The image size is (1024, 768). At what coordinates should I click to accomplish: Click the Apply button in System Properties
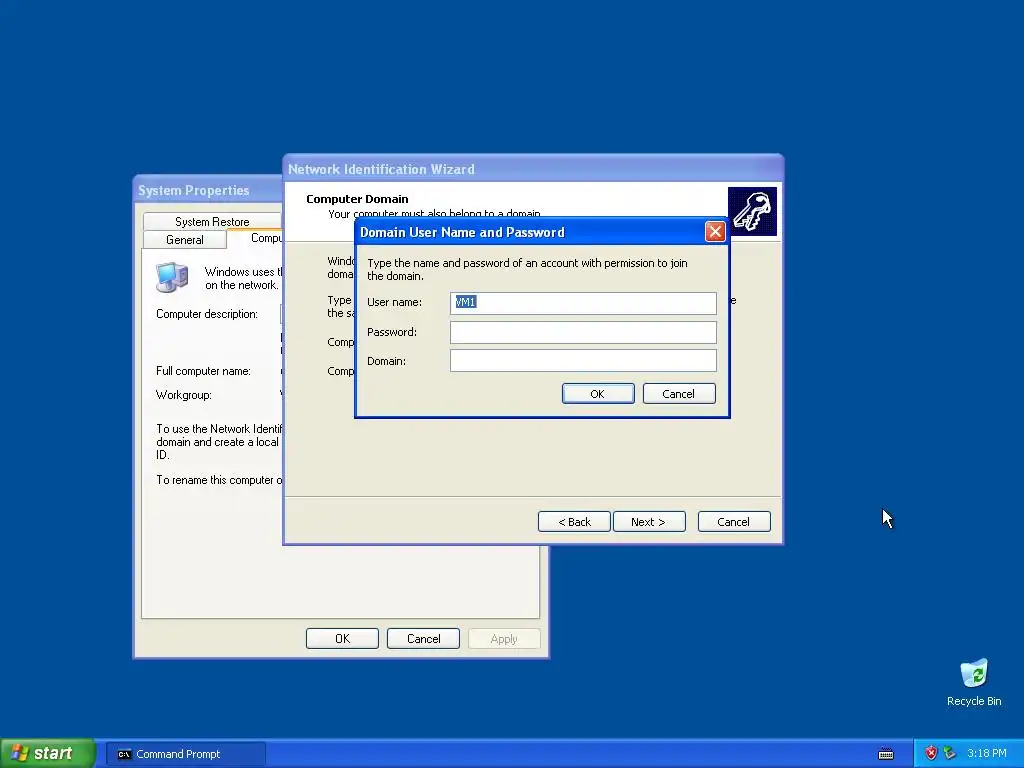pos(504,639)
